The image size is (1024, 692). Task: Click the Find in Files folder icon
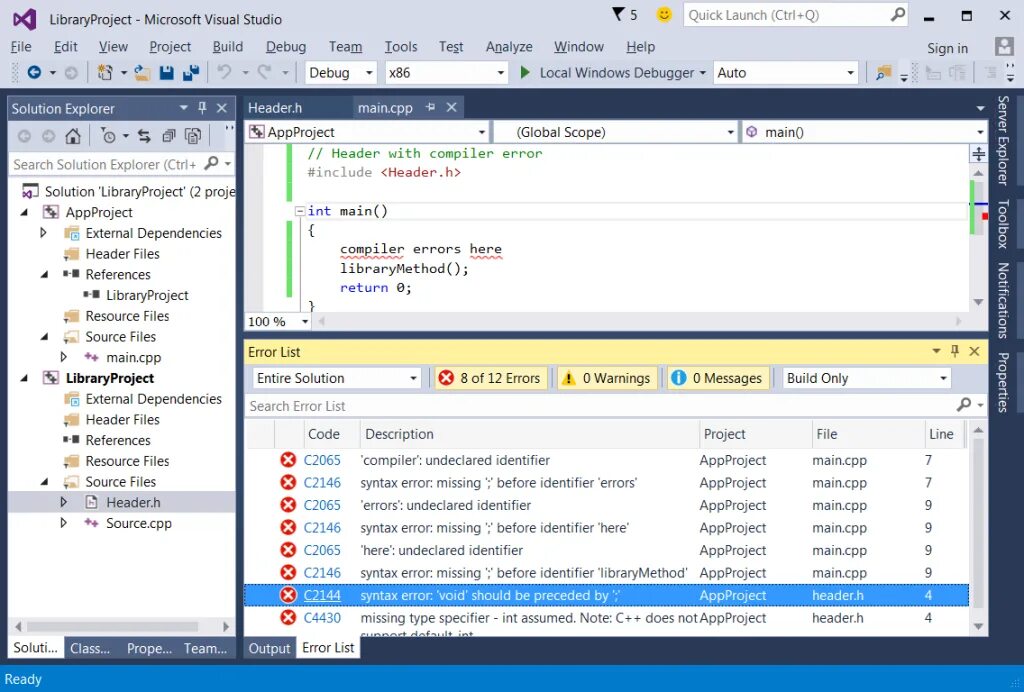(884, 72)
